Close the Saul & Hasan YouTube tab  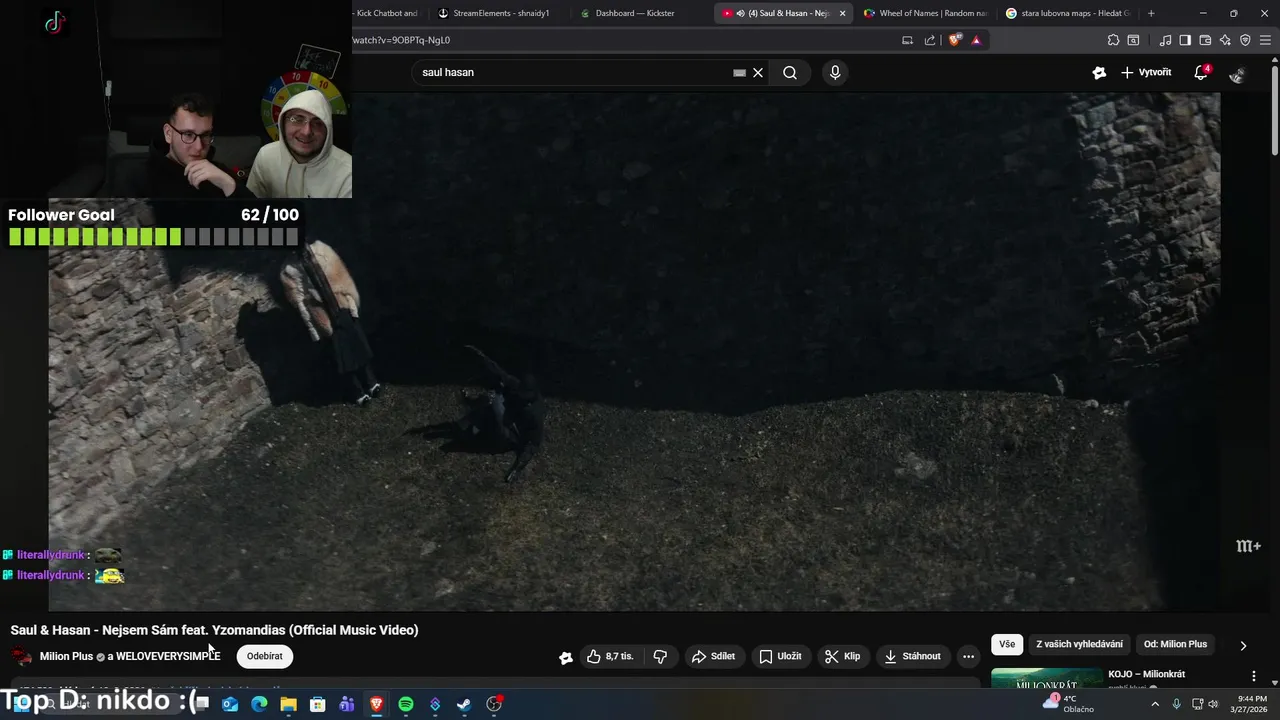tap(842, 13)
